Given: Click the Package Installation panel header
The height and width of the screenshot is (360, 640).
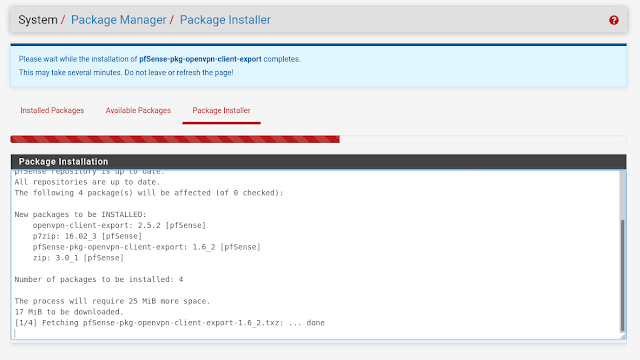Looking at the screenshot, I should 318,162.
